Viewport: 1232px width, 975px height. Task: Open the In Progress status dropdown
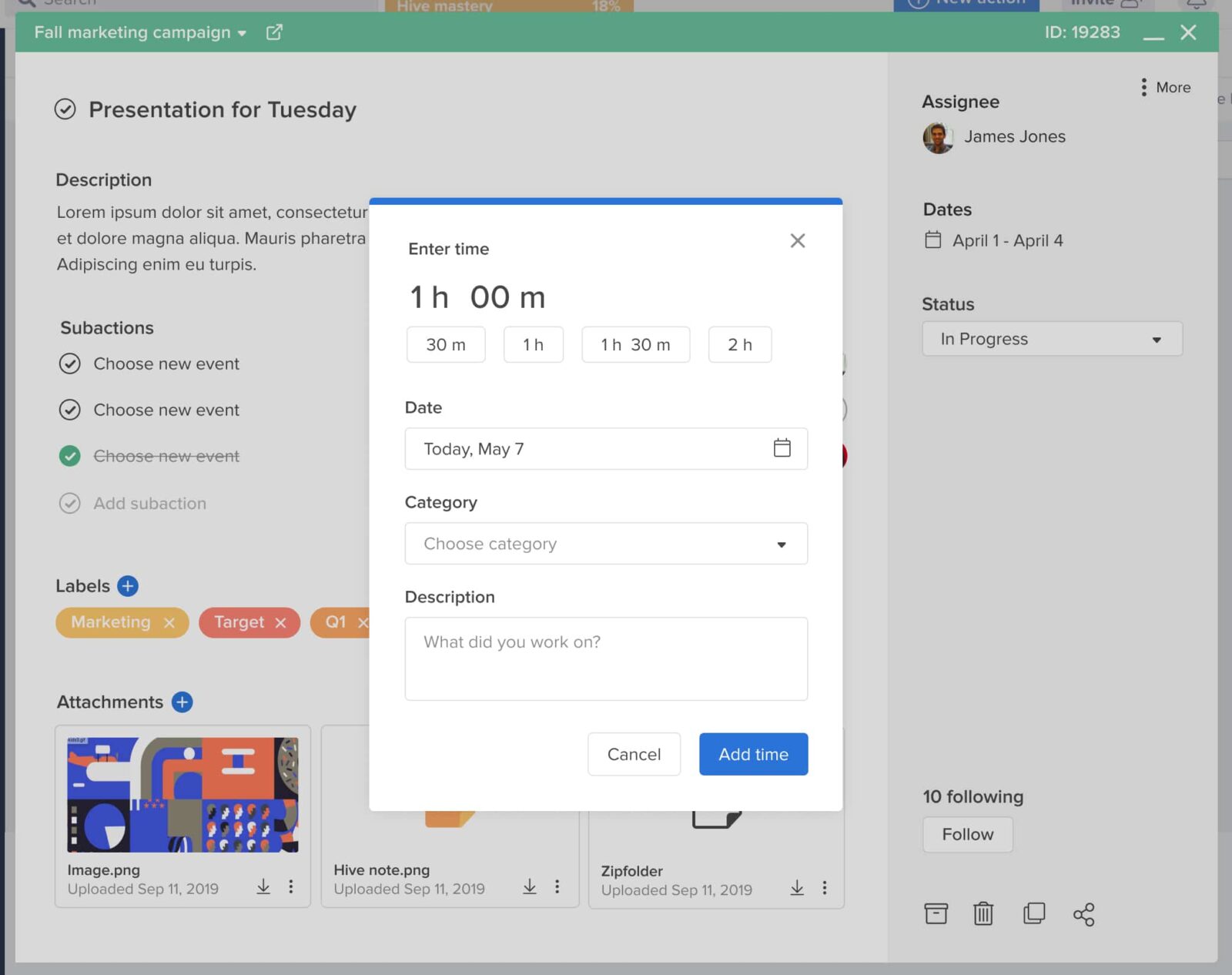pos(1052,339)
